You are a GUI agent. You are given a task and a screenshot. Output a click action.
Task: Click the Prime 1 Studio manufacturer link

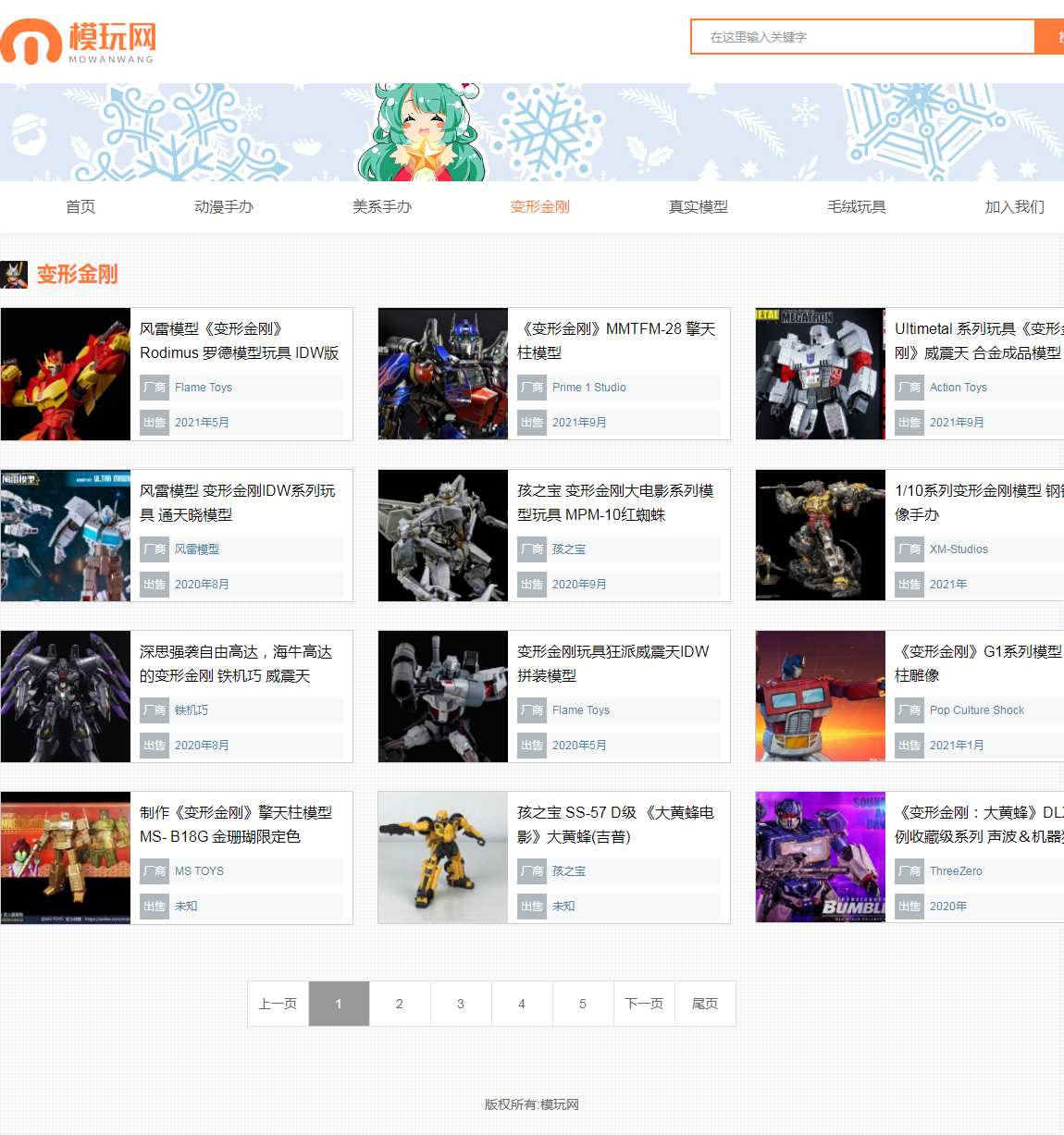click(x=588, y=388)
